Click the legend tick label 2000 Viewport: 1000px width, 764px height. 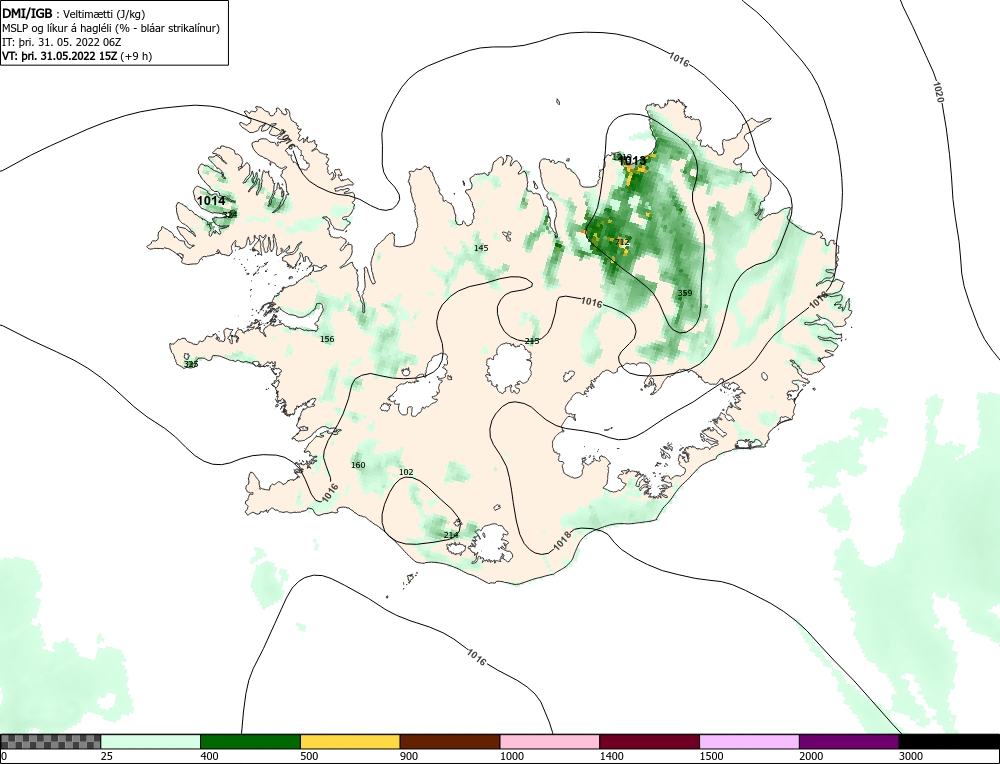pyautogui.click(x=811, y=756)
